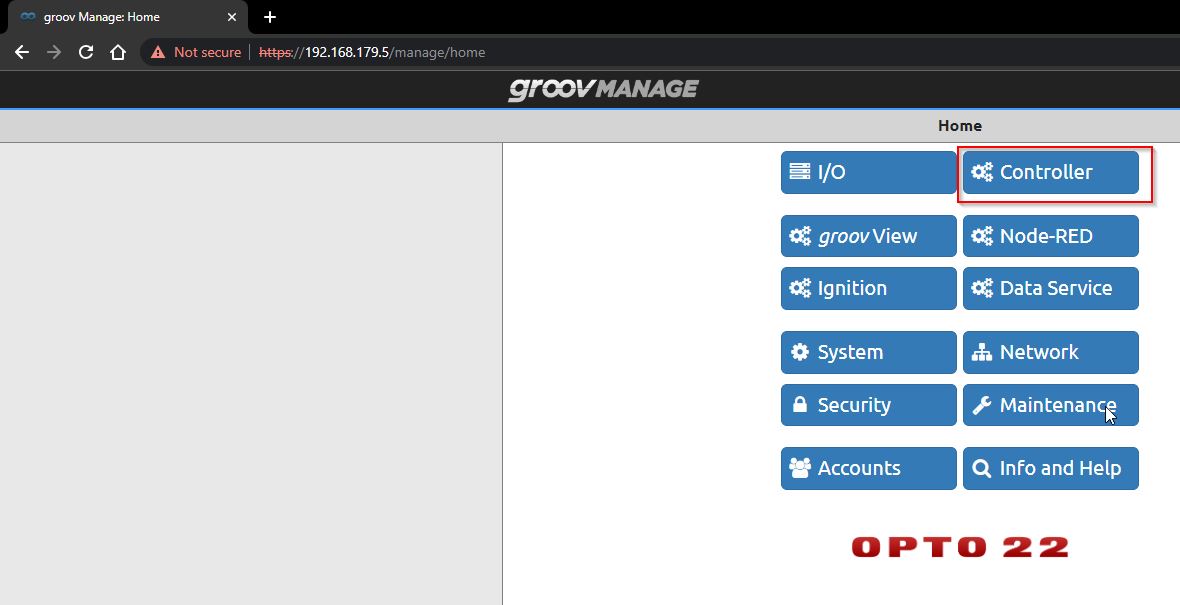Open the Data Service section
This screenshot has height=605, width=1180.
(x=1051, y=288)
